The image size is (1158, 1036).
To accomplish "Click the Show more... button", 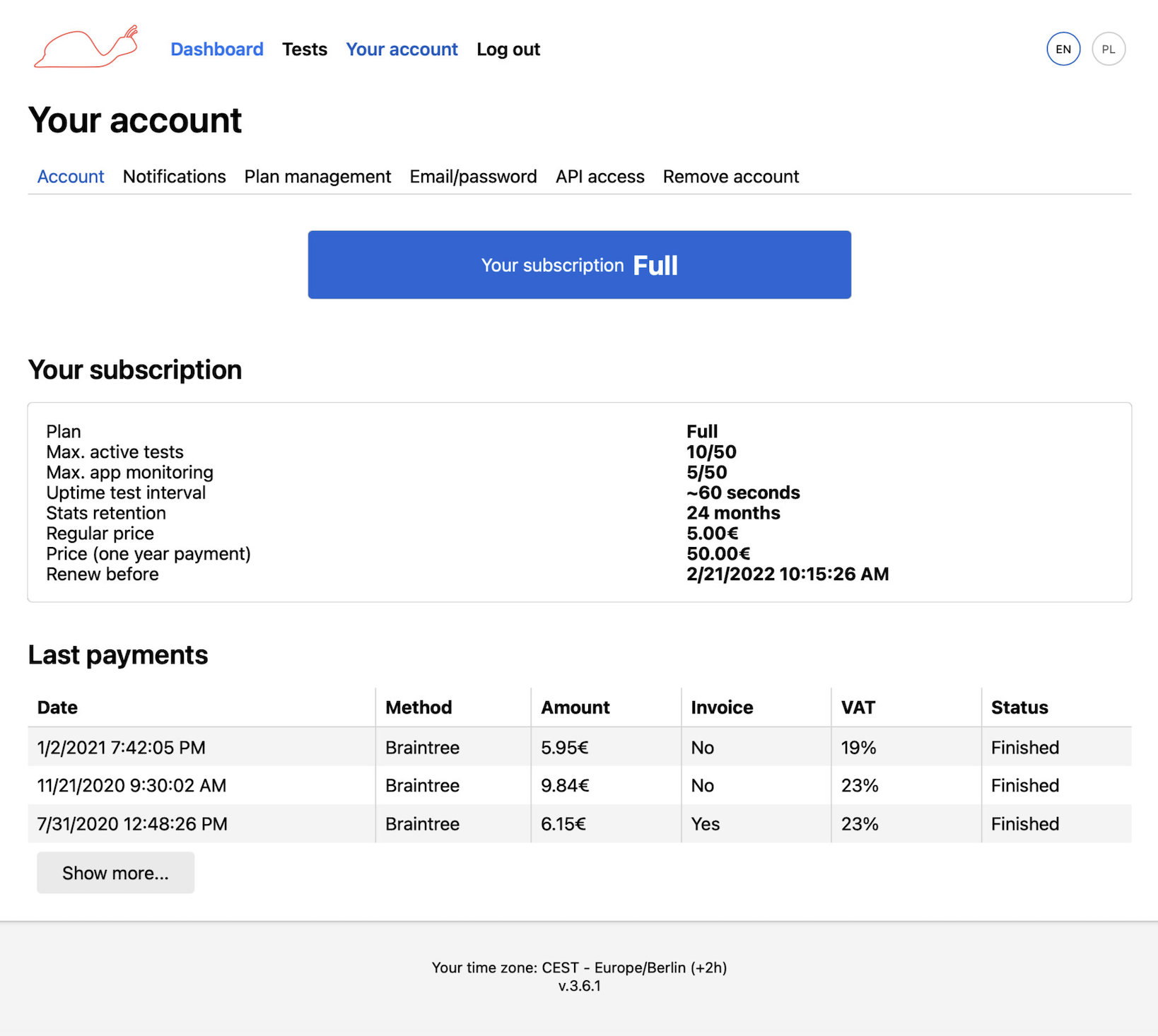I will click(116, 873).
